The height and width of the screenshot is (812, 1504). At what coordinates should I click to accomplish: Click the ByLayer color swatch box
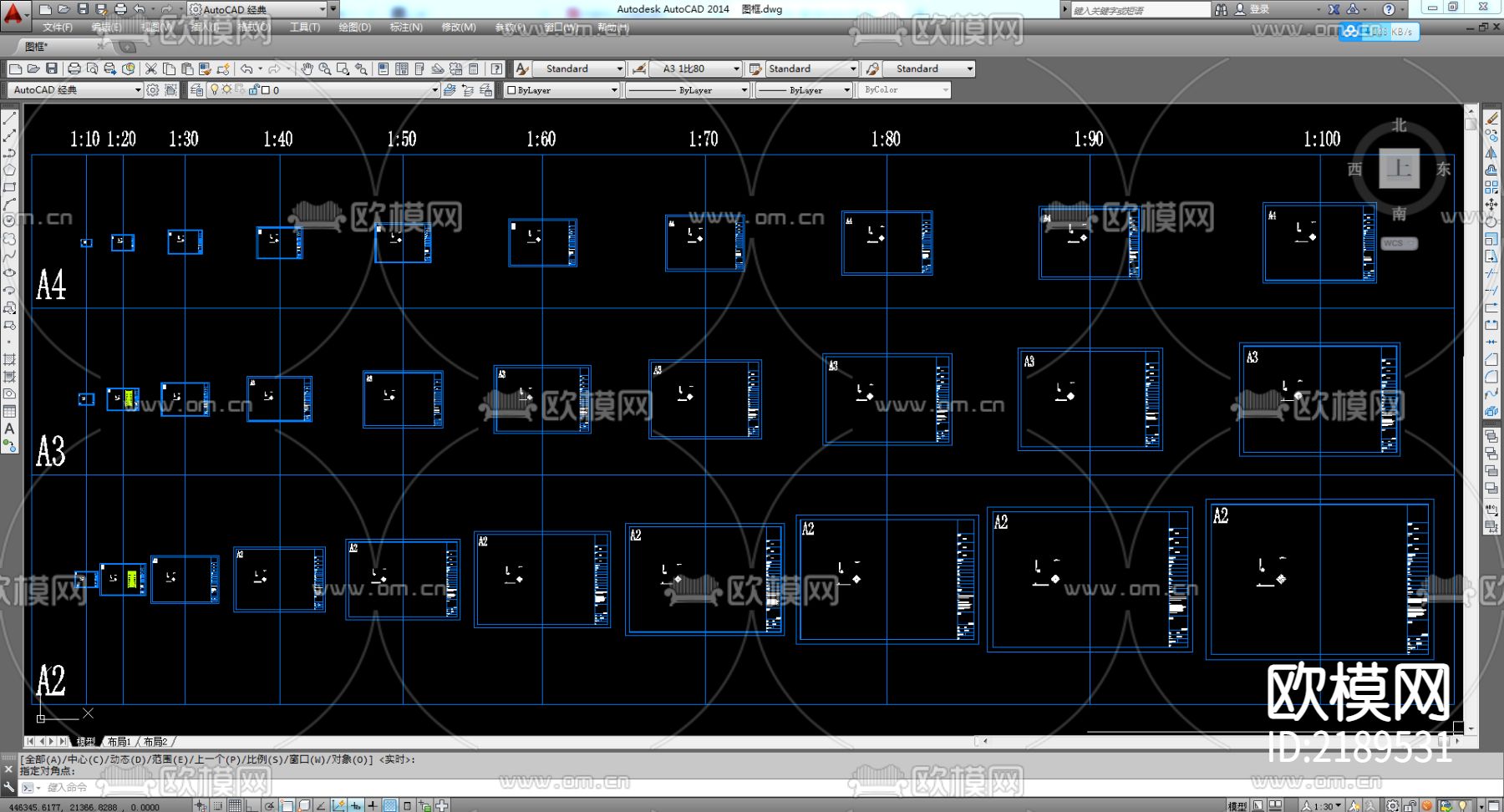coord(511,89)
